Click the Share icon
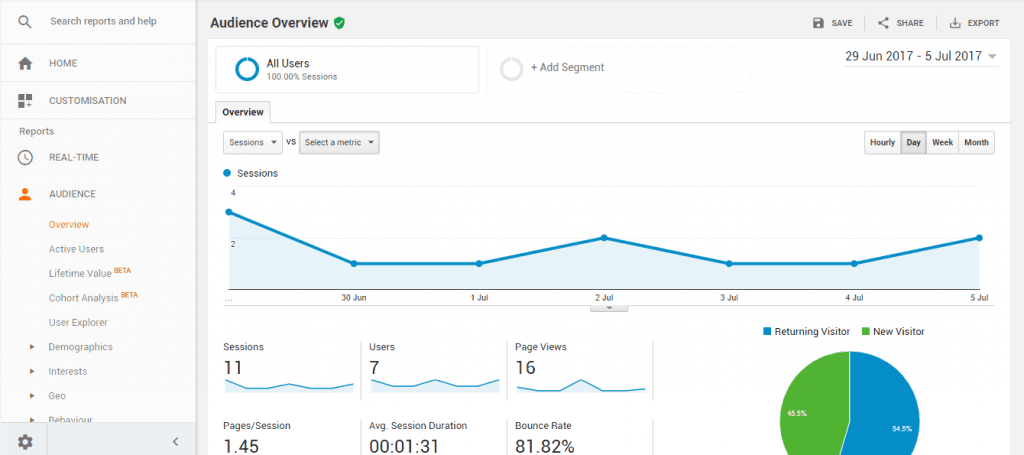 click(883, 23)
